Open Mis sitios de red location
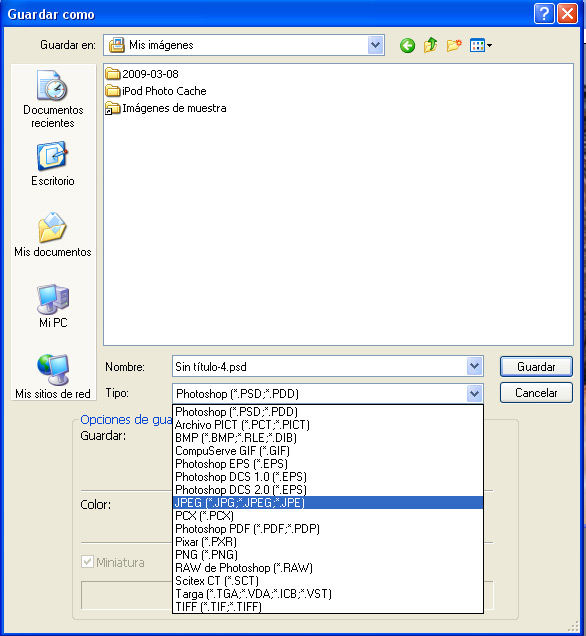The width and height of the screenshot is (586, 636). 53,377
